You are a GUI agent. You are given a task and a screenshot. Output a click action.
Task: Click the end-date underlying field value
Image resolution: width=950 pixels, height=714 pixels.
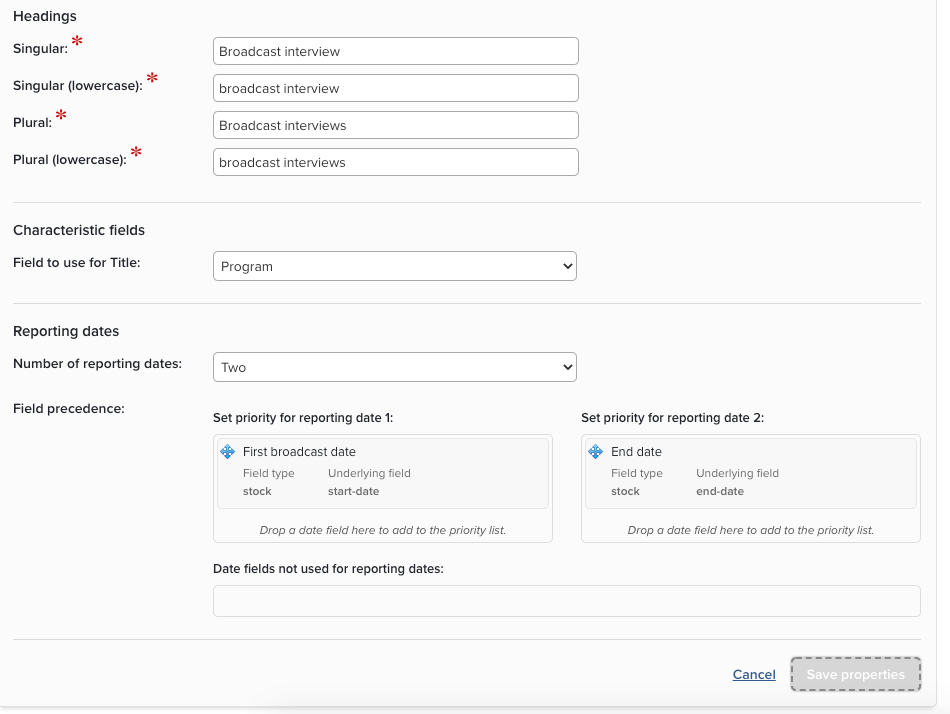coord(720,491)
